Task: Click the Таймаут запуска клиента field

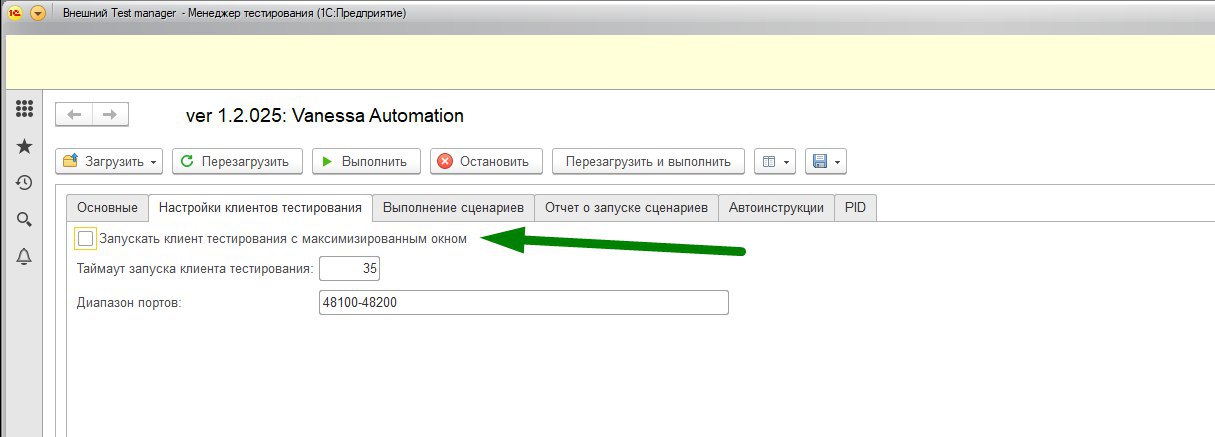Action: (349, 269)
